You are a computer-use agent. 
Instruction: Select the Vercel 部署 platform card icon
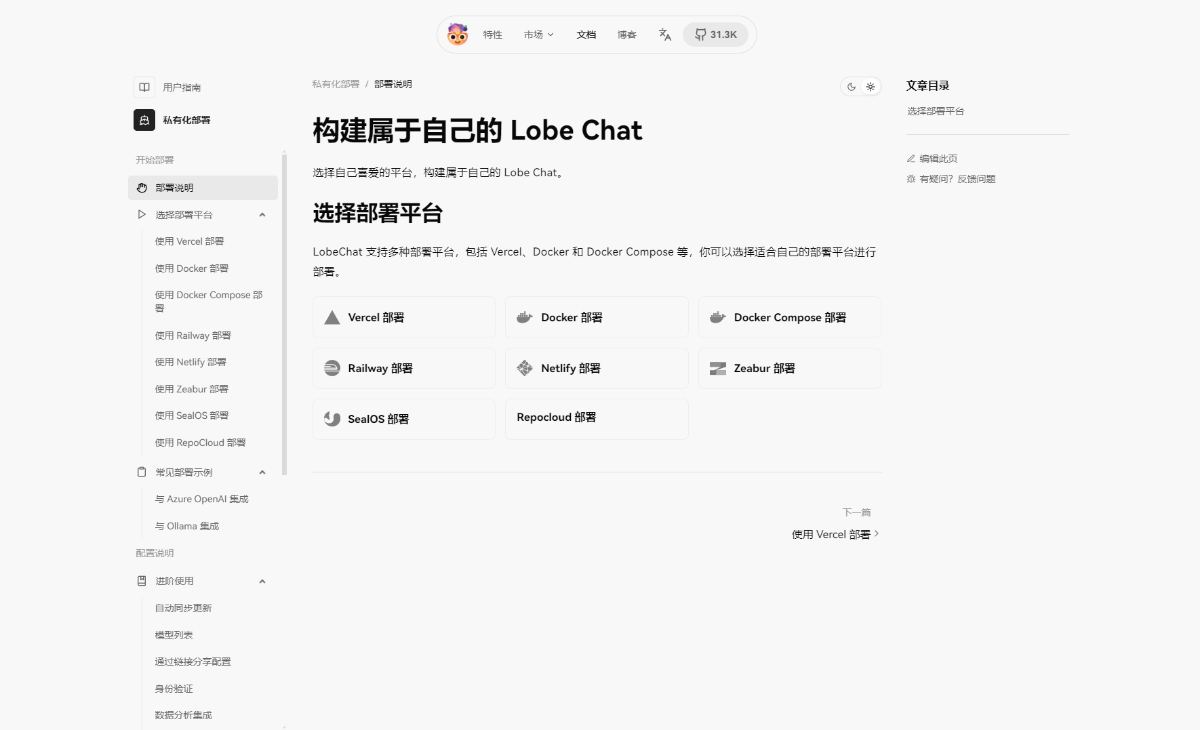[x=331, y=317]
